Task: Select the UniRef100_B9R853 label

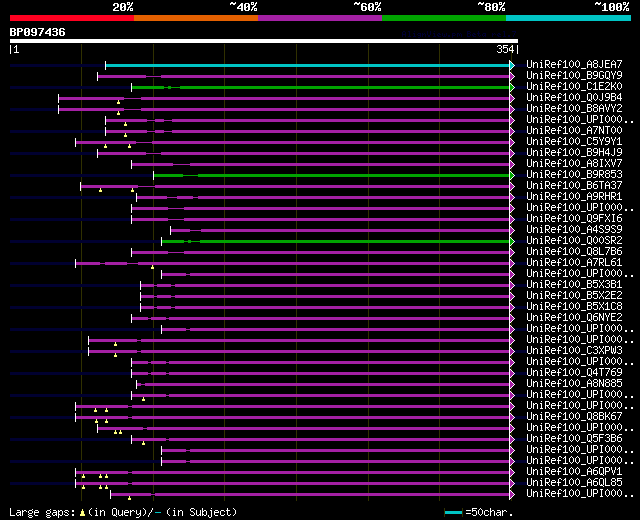Action: (x=574, y=175)
